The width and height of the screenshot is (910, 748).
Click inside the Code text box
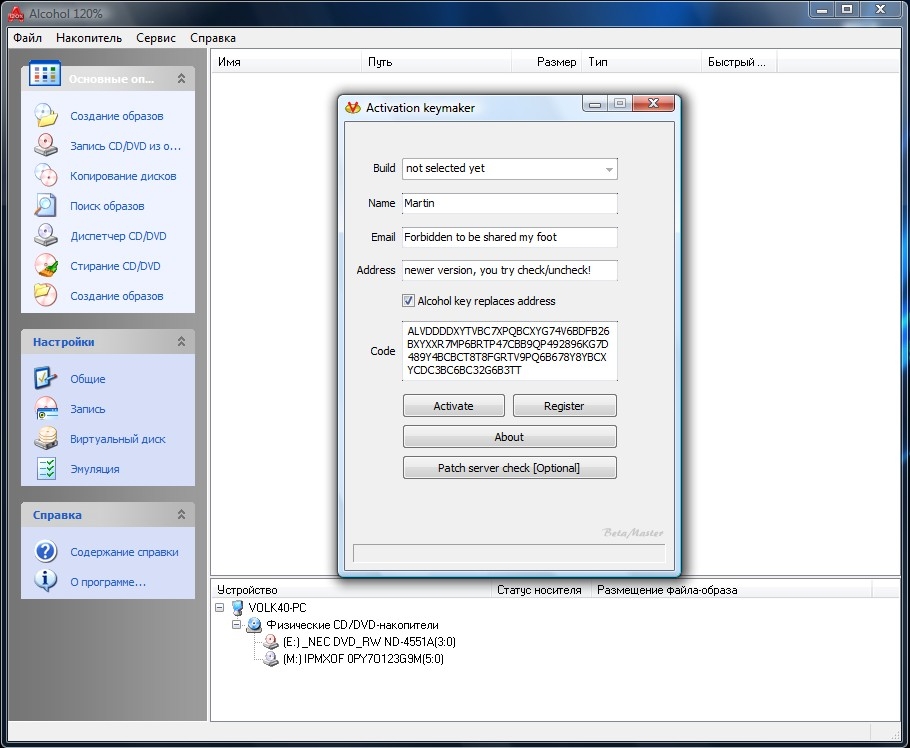click(510, 350)
